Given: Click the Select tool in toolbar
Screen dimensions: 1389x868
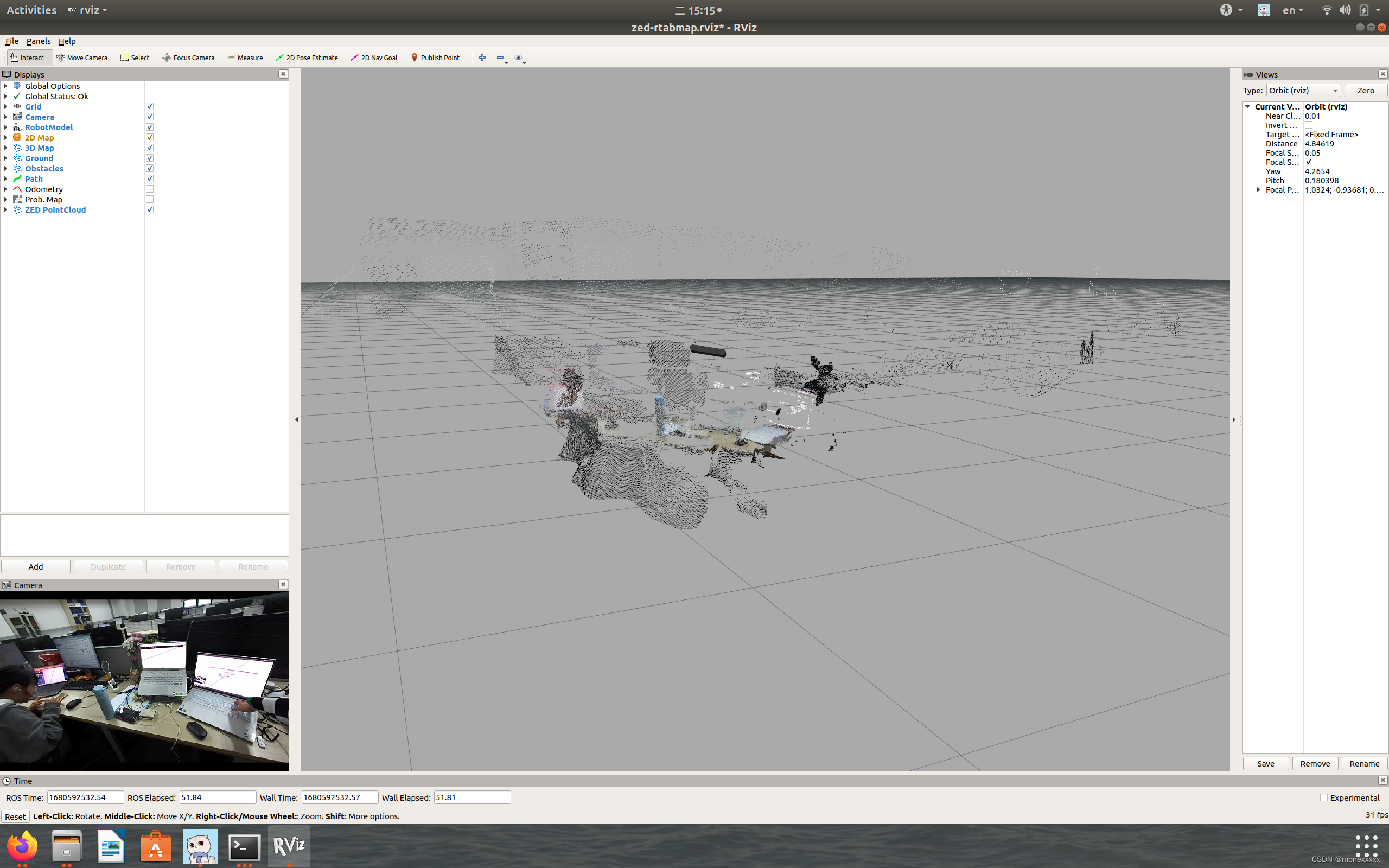Looking at the screenshot, I should coord(135,58).
